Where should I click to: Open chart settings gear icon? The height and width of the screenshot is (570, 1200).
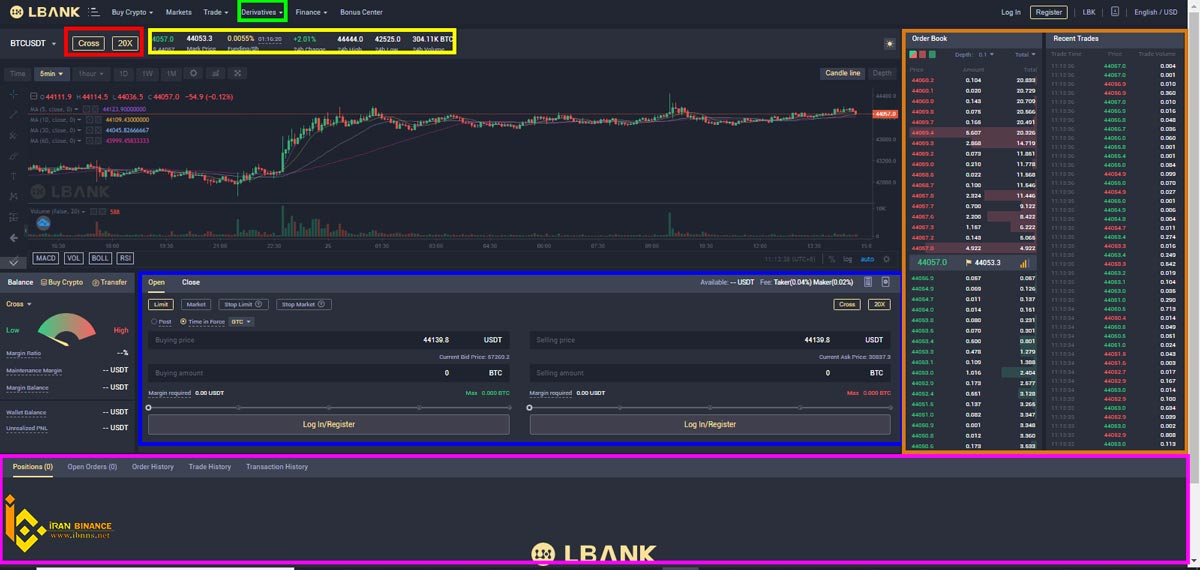coord(193,73)
